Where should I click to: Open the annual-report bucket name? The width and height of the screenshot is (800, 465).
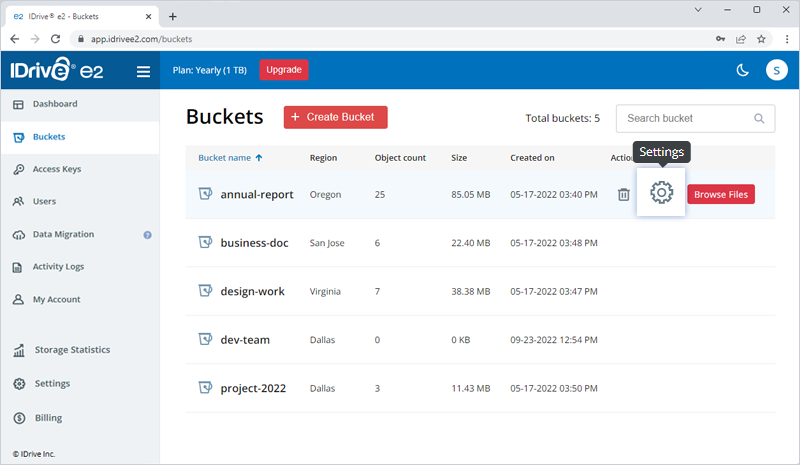(257, 194)
